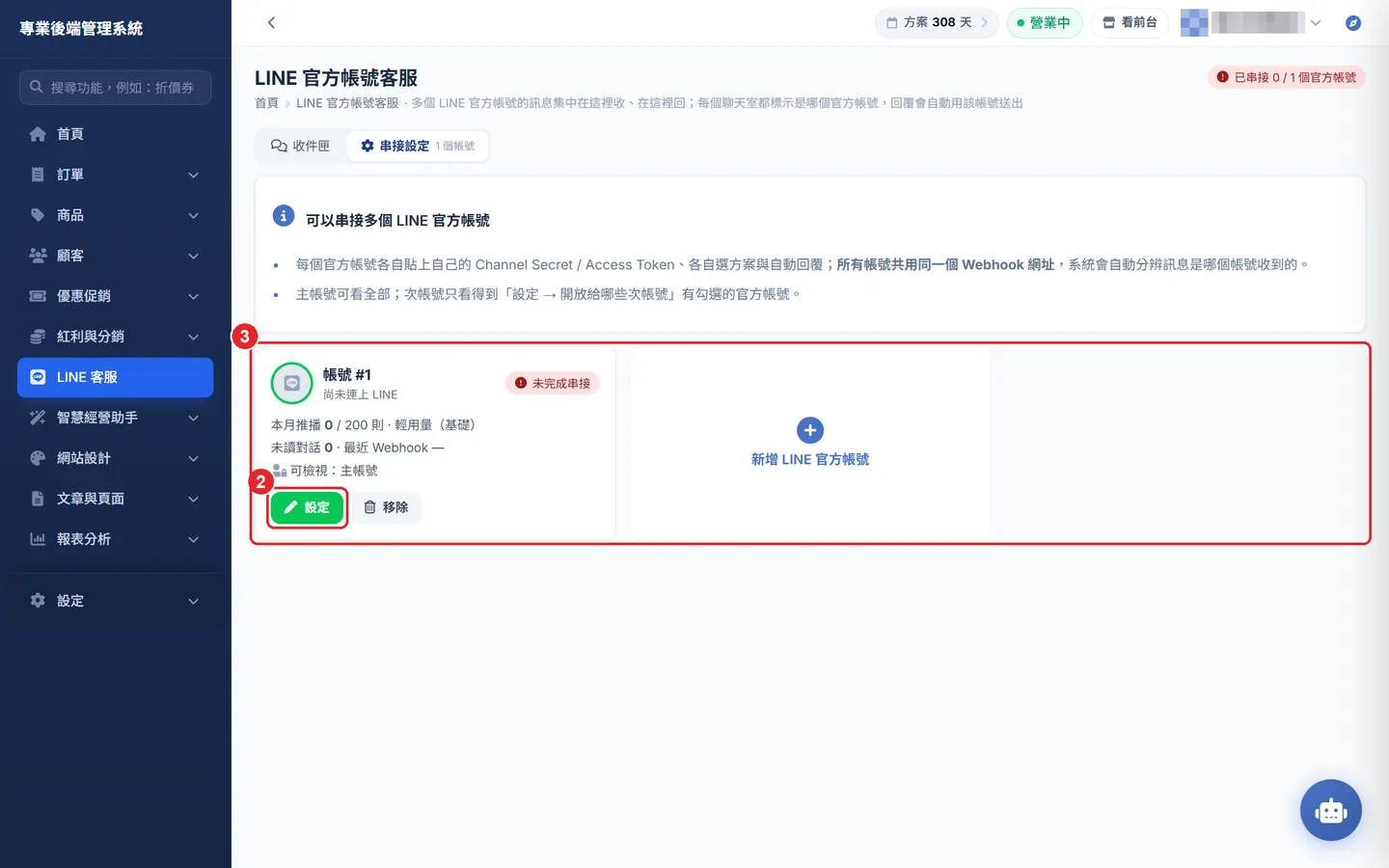Focus the 搜尋功能 search field

pos(115,87)
